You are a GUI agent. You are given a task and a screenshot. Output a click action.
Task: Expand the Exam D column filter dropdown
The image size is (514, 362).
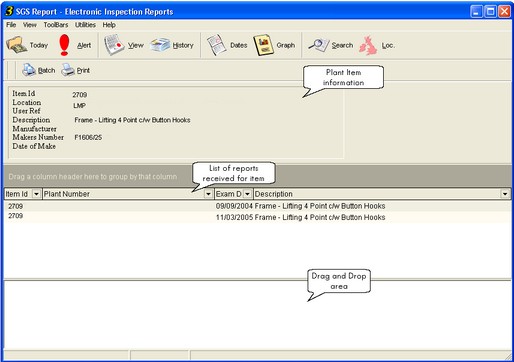[247, 194]
